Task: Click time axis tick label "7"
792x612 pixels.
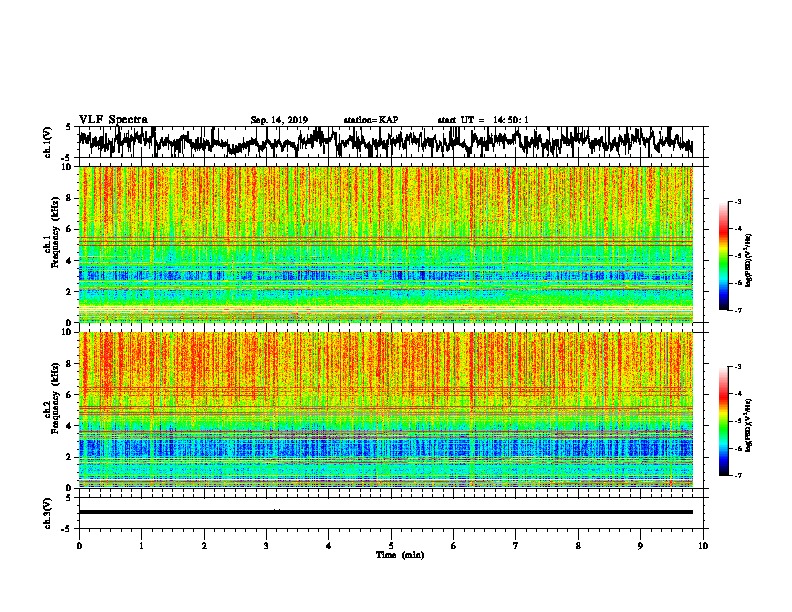Action: tap(516, 546)
